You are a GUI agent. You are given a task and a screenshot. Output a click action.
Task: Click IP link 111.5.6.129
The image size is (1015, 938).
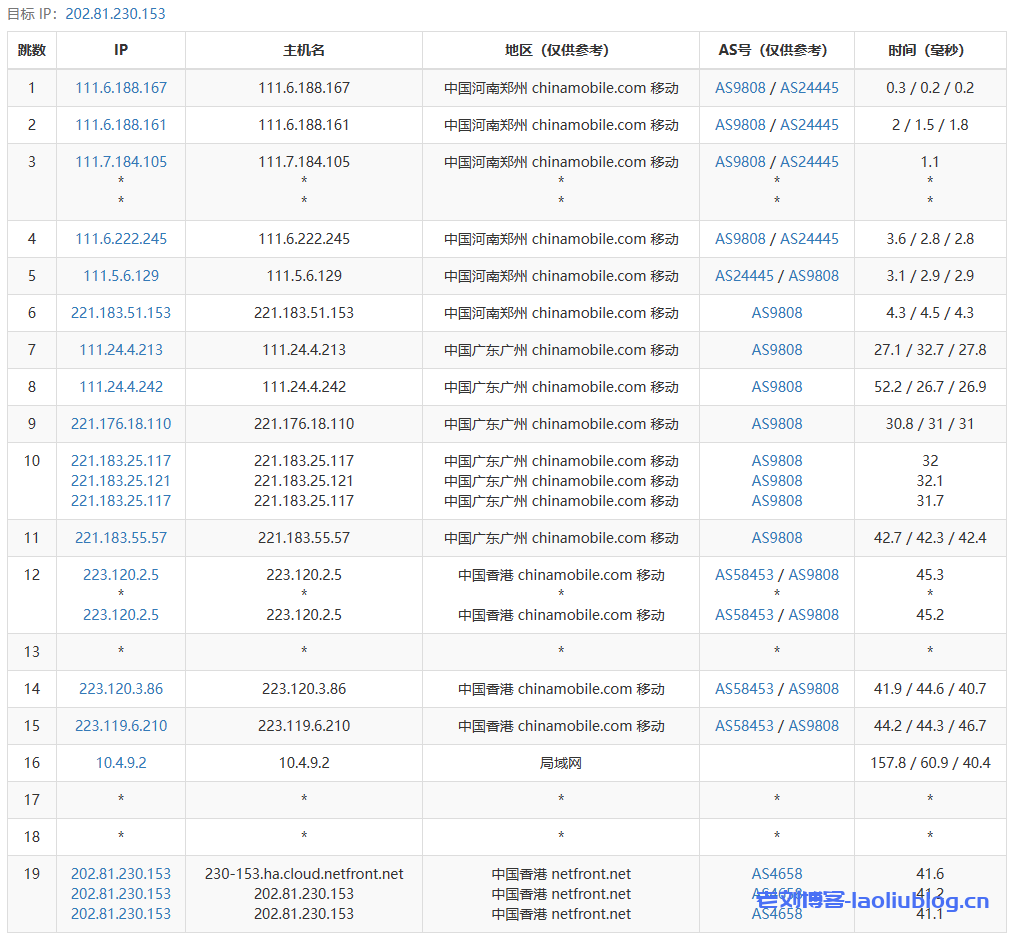(x=121, y=276)
